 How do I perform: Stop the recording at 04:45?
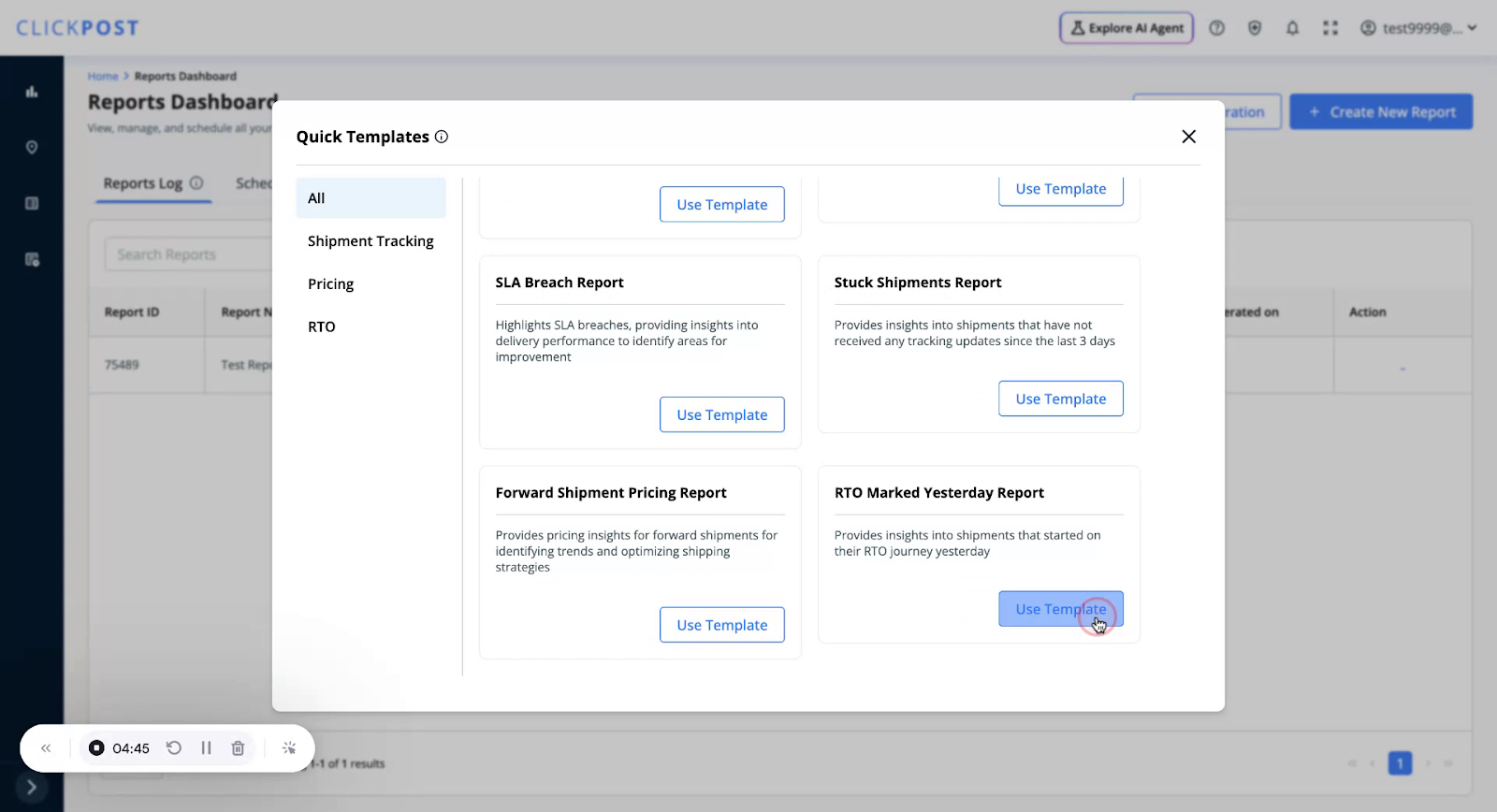[96, 748]
